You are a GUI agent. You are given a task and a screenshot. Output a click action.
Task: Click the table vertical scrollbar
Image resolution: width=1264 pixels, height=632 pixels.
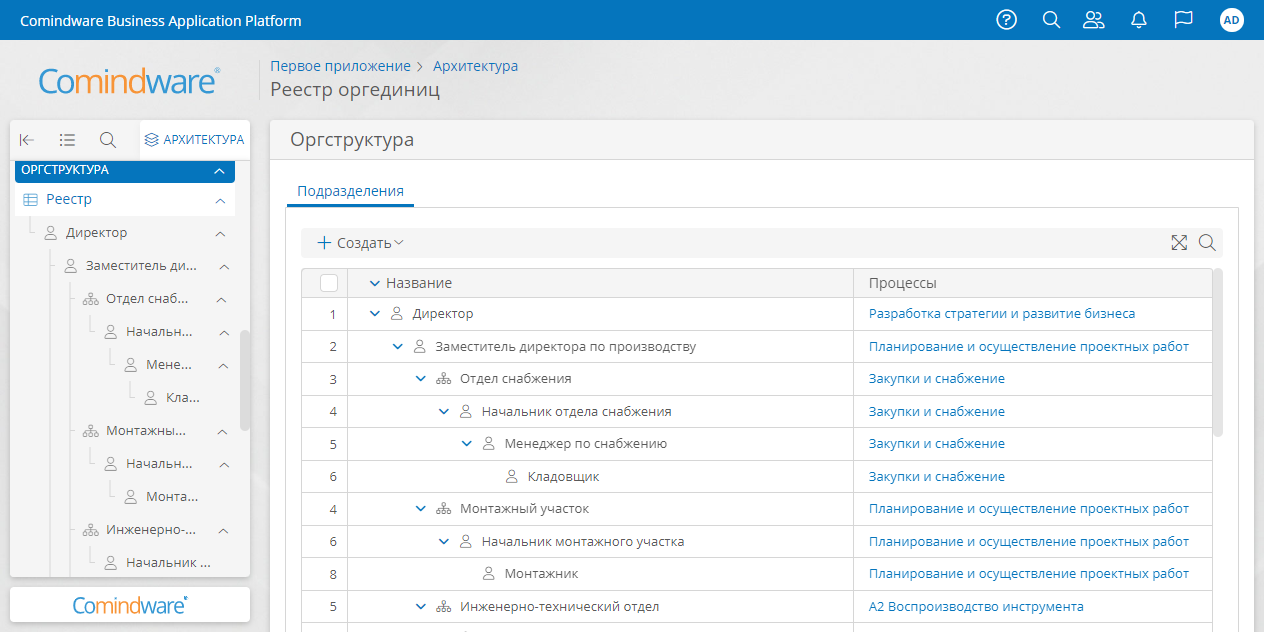tap(1218, 353)
